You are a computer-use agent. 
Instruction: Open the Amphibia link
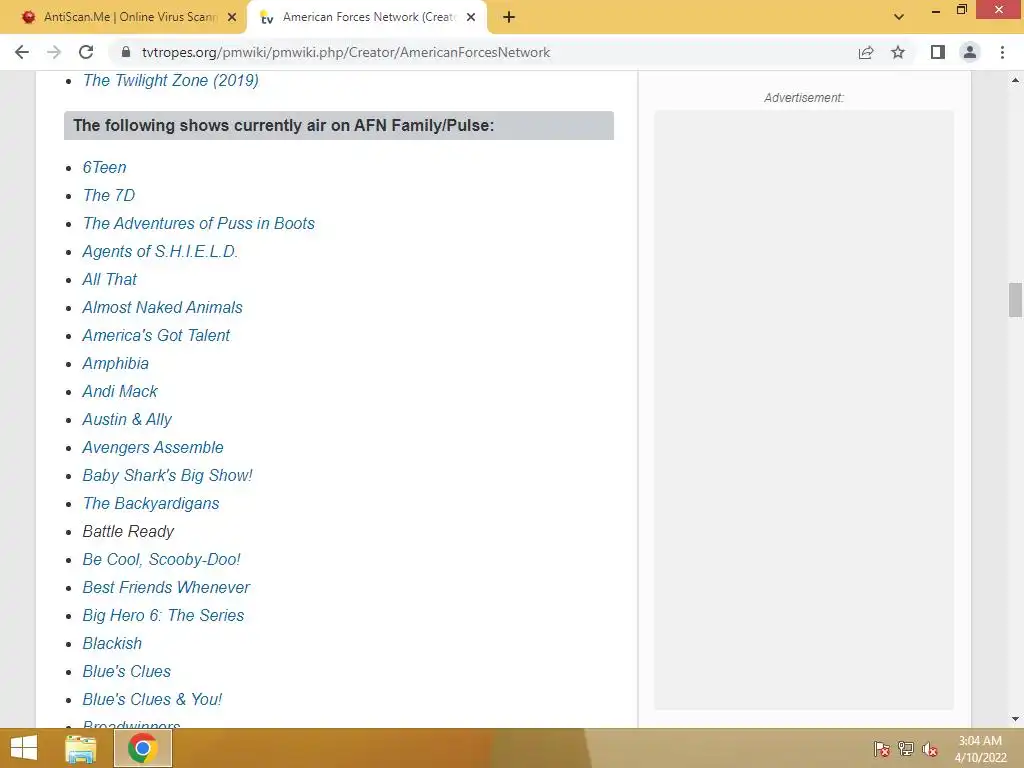[116, 364]
